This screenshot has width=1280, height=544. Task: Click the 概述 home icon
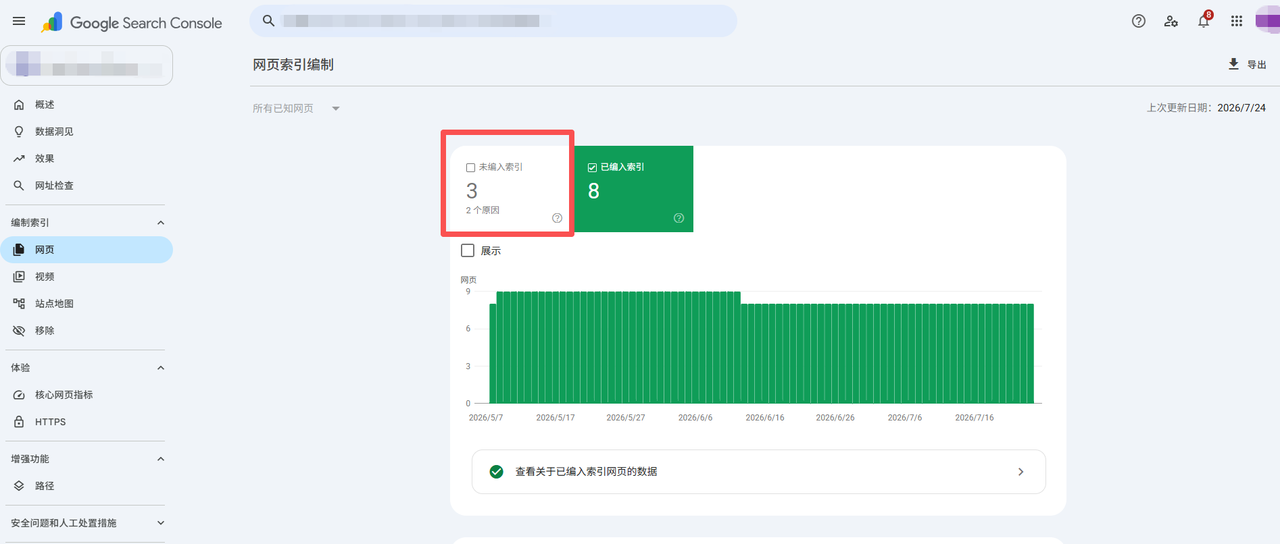point(19,104)
